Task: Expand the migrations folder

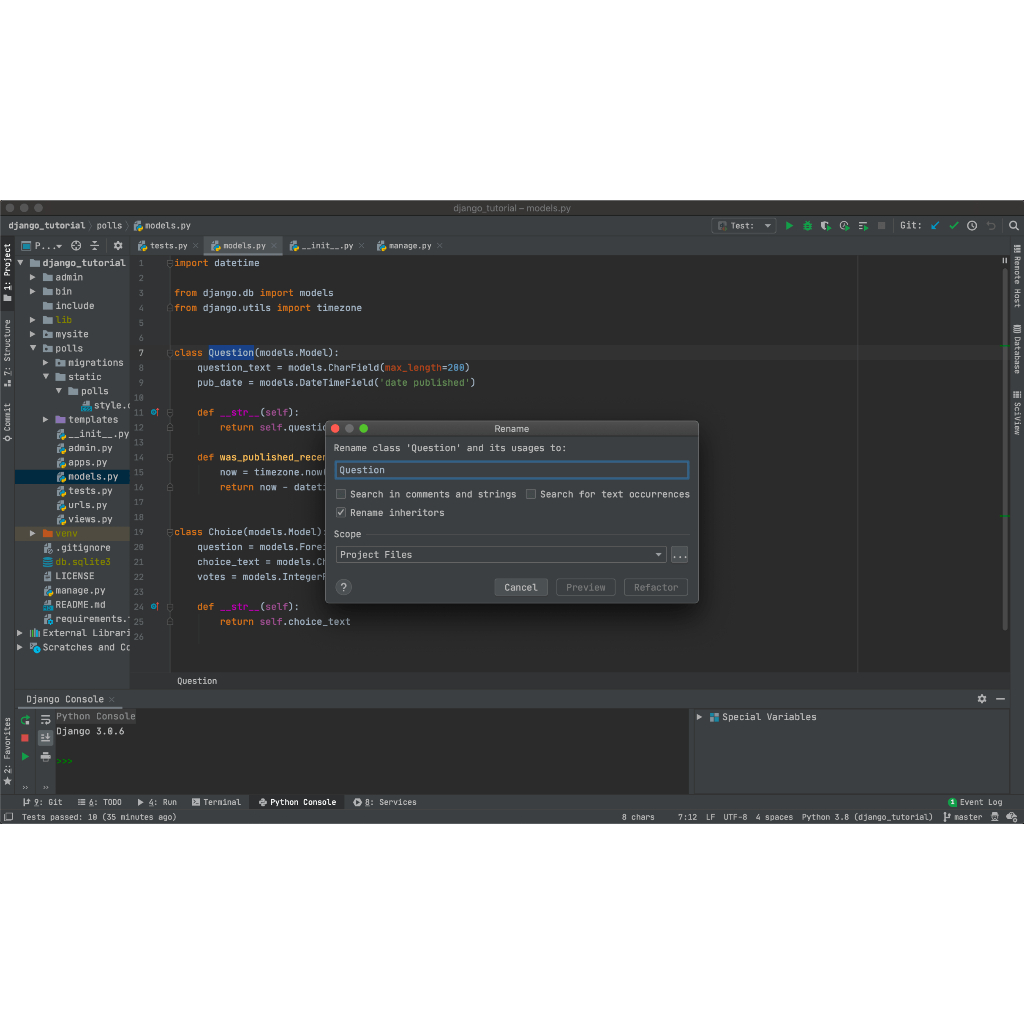Action: point(46,362)
